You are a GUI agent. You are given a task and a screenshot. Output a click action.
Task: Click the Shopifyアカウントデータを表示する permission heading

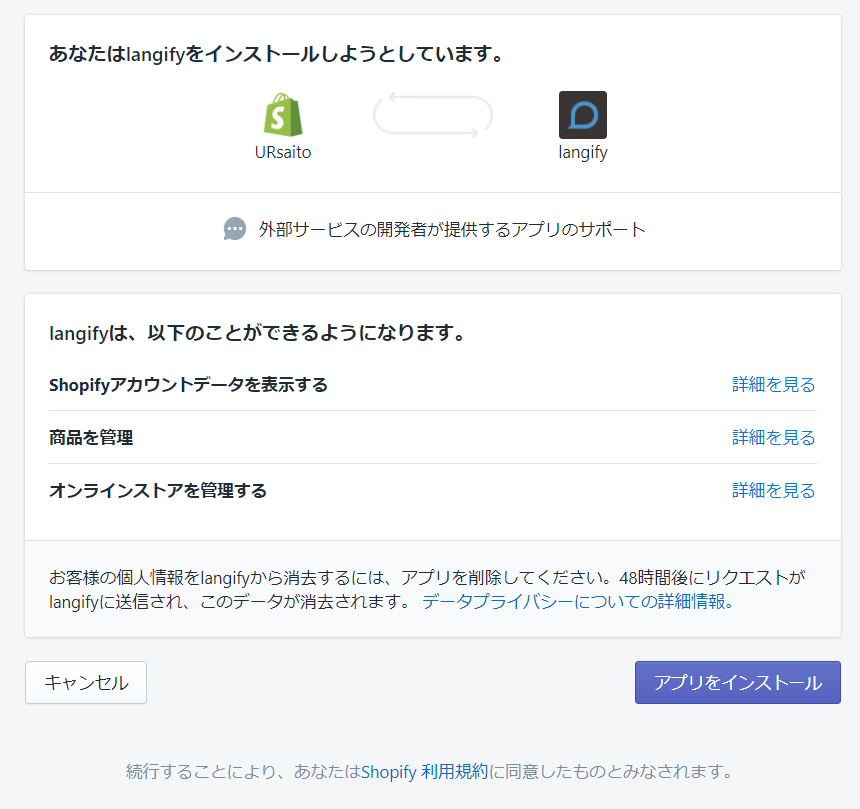(188, 384)
